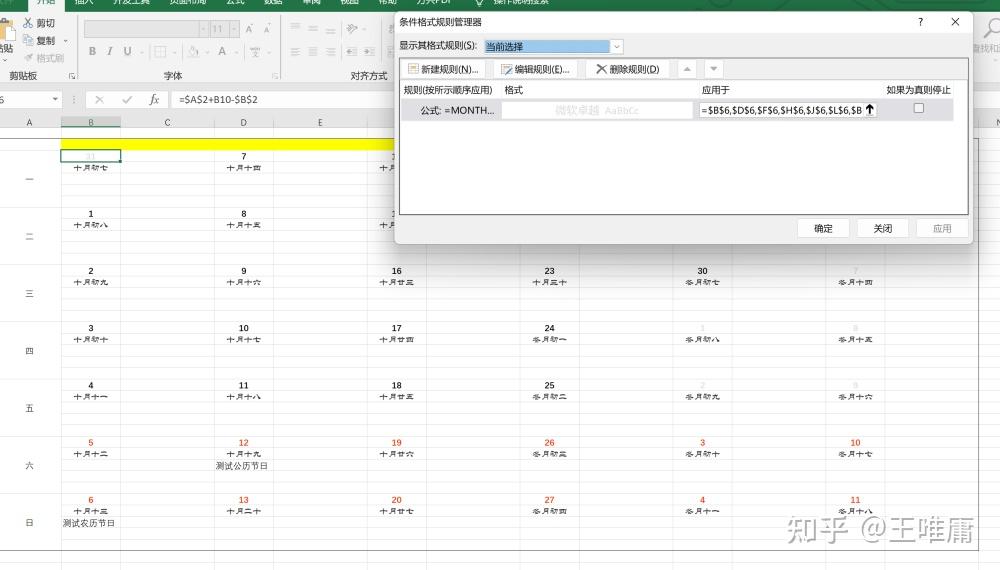Screen dimensions: 1000x570
Task: Select column C header
Action: (x=167, y=122)
